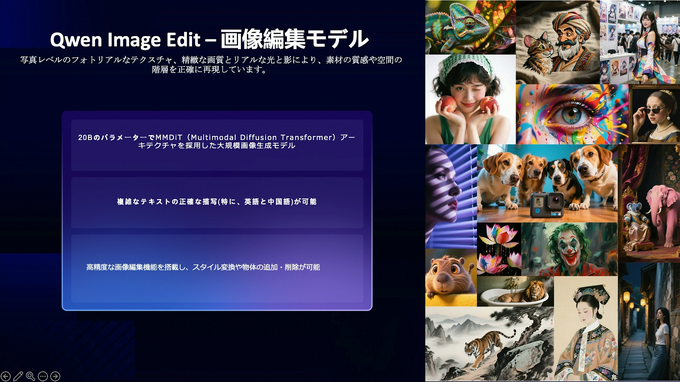Viewport: 680px width, 382px height.
Task: Advance to the next slide arrow
Action: (55, 376)
